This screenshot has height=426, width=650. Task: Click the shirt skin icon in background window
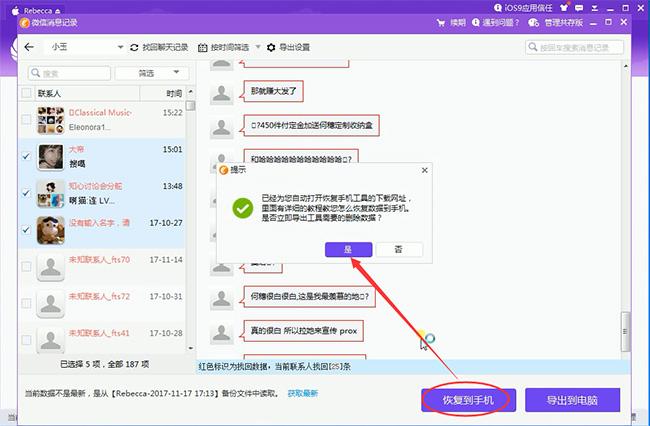pos(564,7)
